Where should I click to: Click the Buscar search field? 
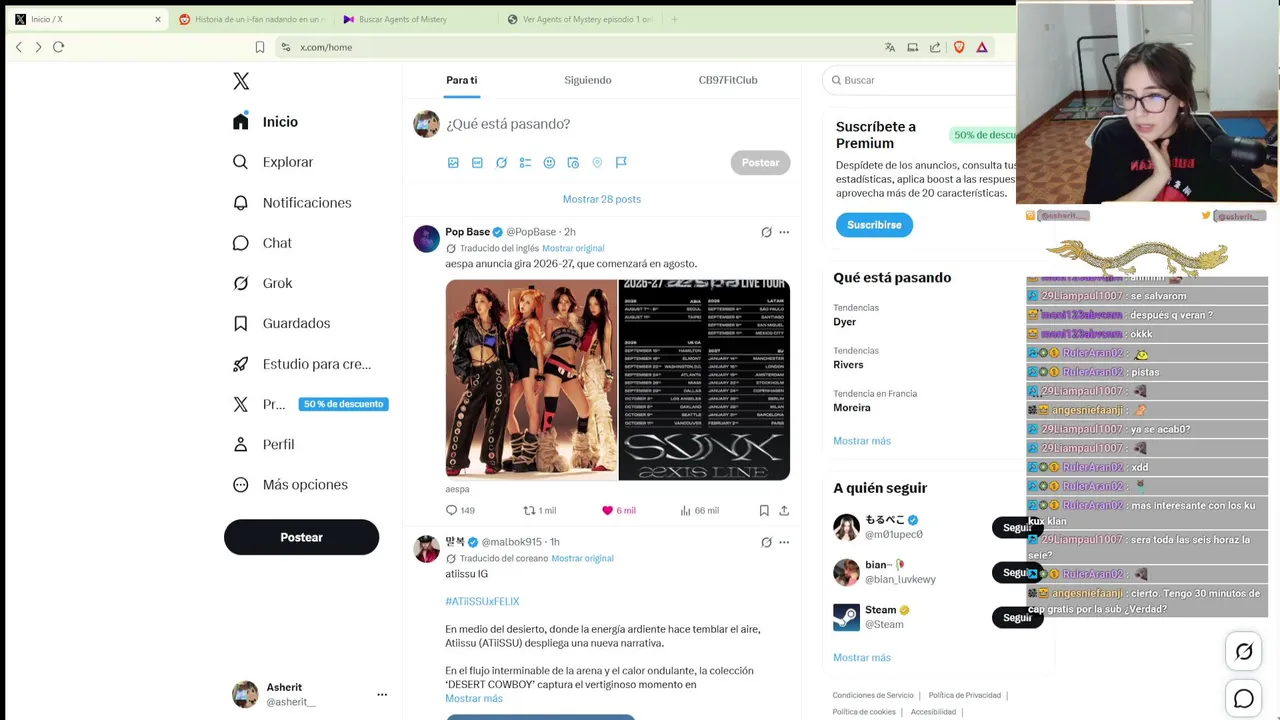(920, 80)
